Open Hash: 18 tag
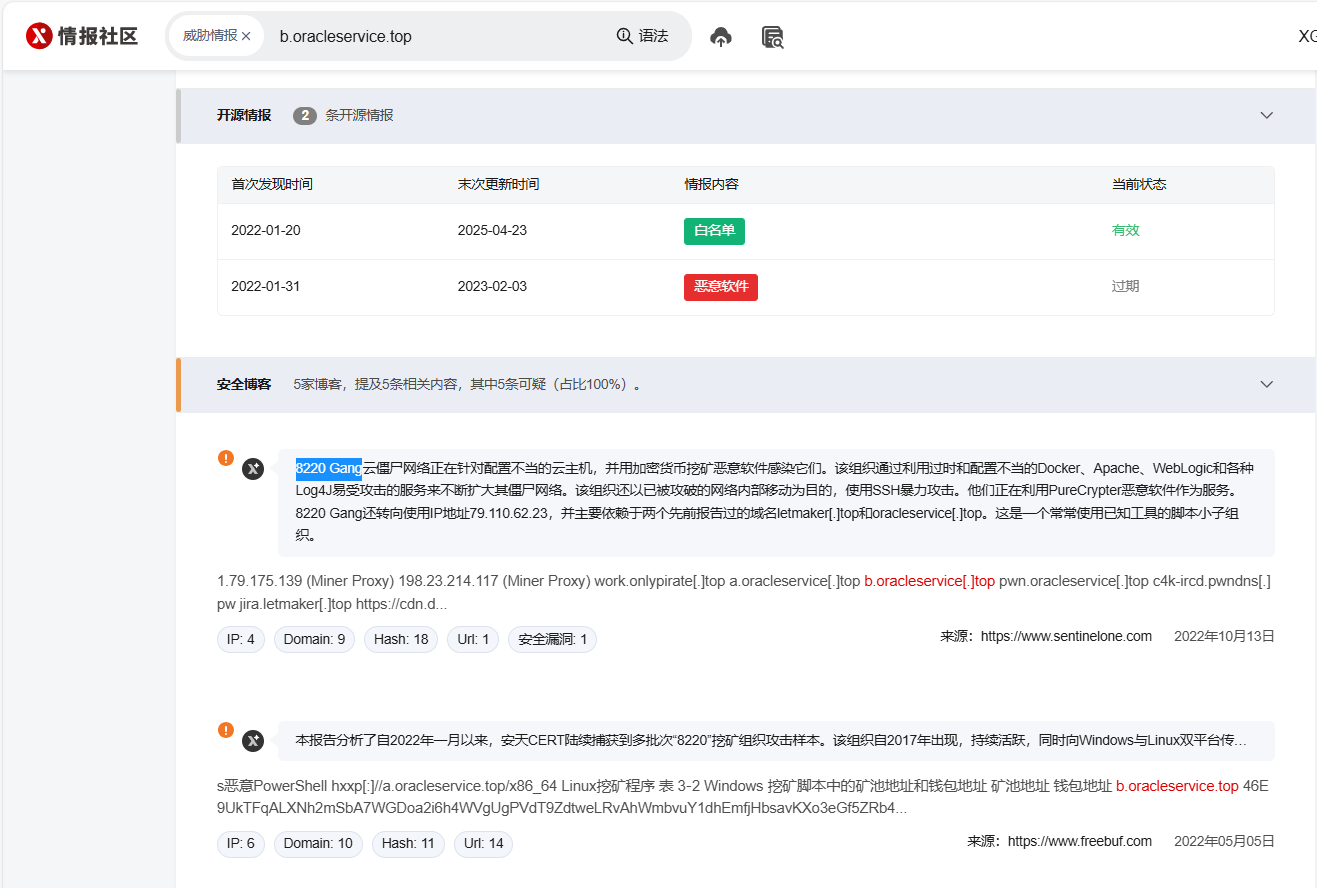This screenshot has height=888, width=1317. [400, 639]
